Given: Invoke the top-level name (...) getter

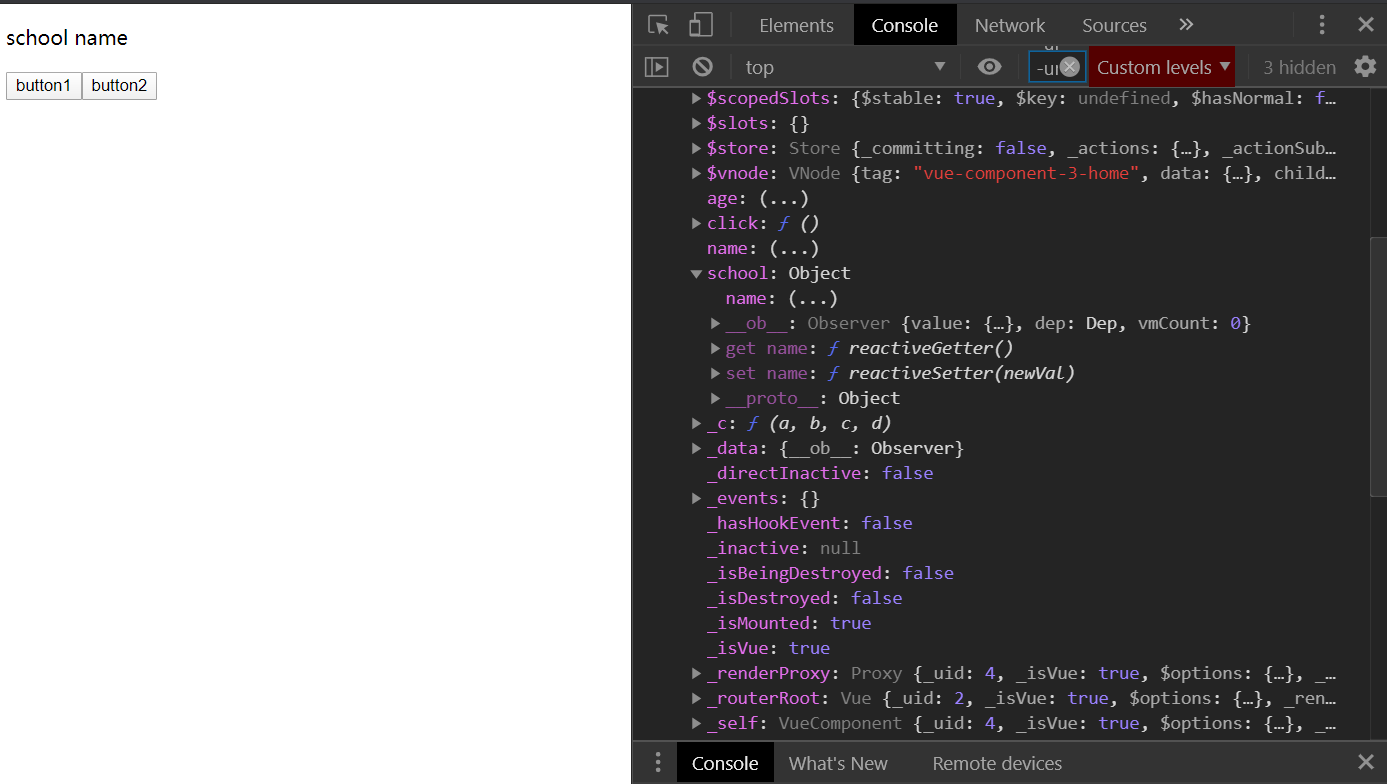Looking at the screenshot, I should point(794,248).
